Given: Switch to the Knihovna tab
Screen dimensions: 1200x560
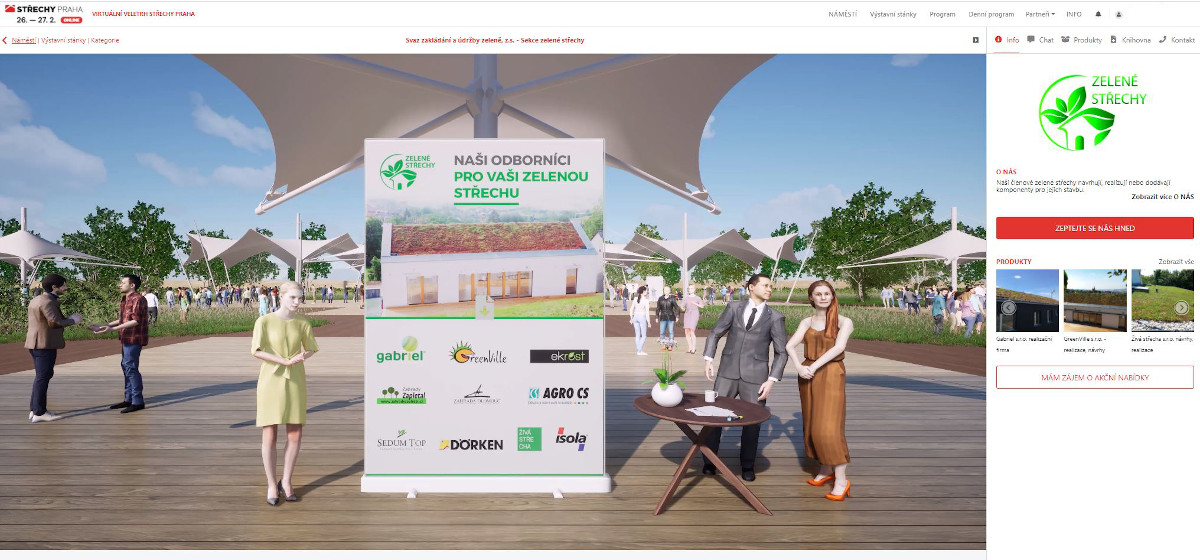Looking at the screenshot, I should point(1130,40).
